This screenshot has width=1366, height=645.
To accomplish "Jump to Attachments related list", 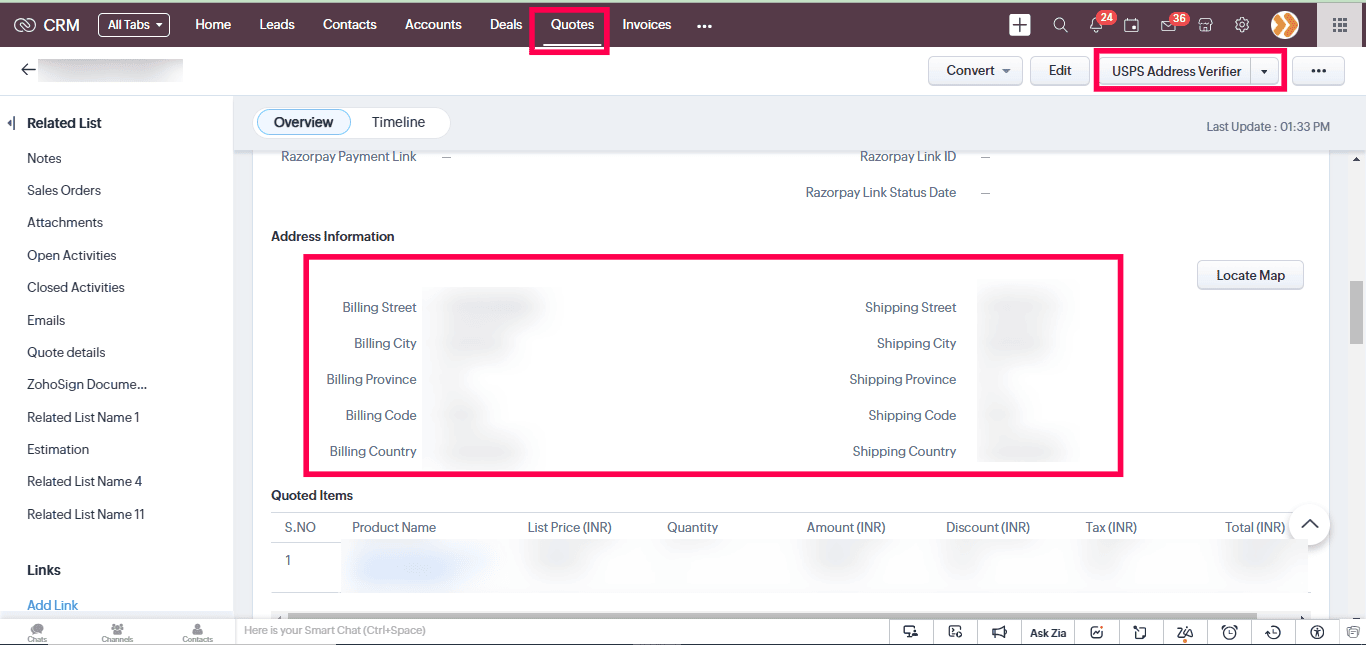I will 65,222.
